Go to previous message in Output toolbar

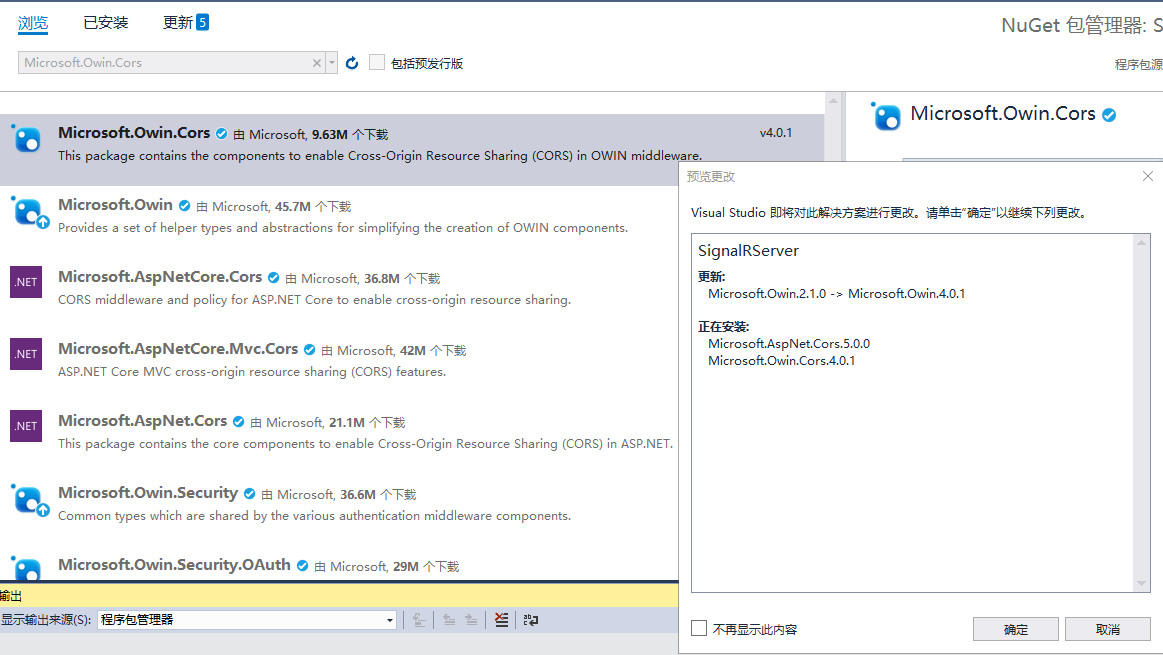449,620
